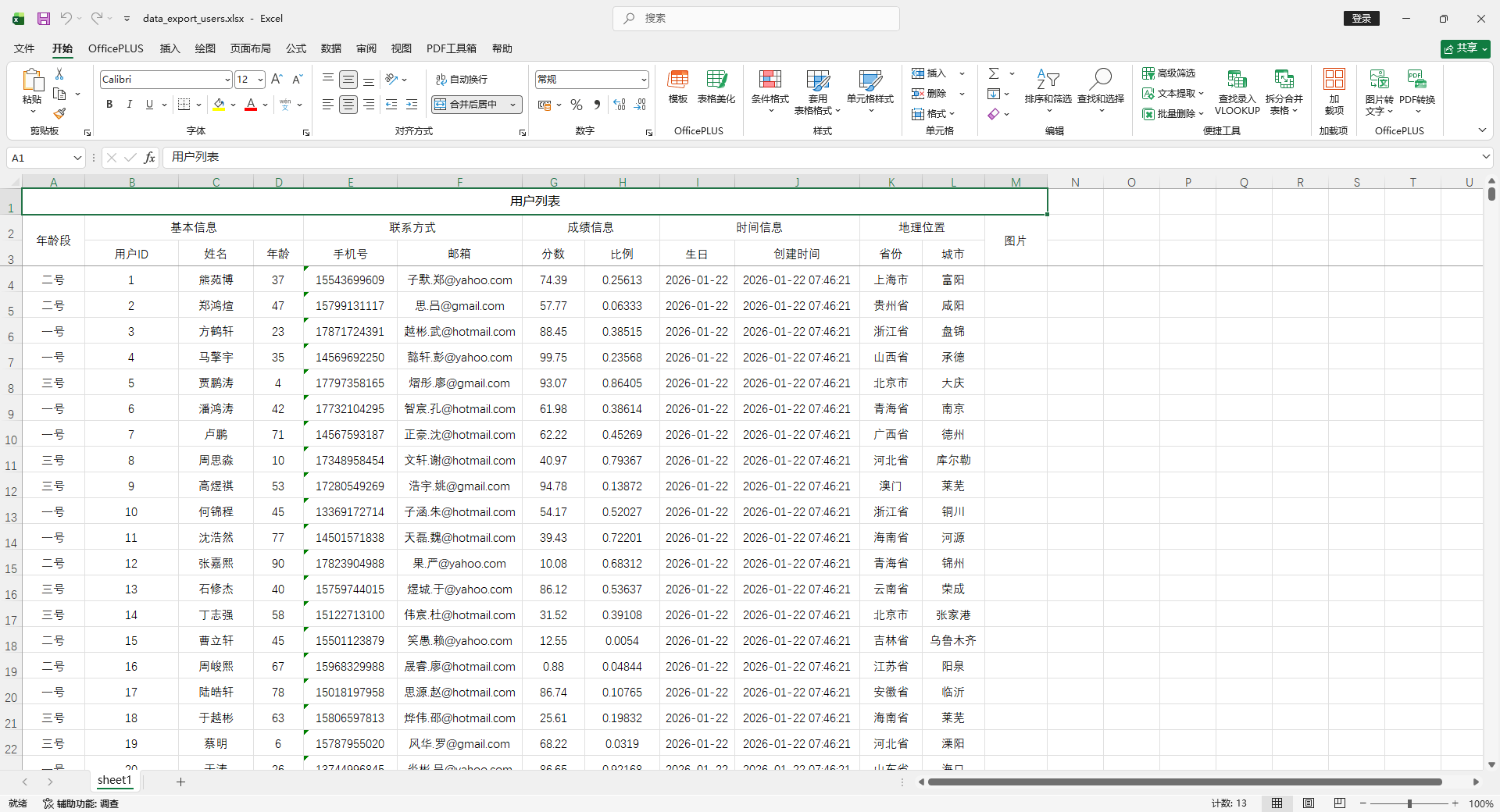
Task: Click the 登录 (Sign in) button
Action: pos(1361,19)
